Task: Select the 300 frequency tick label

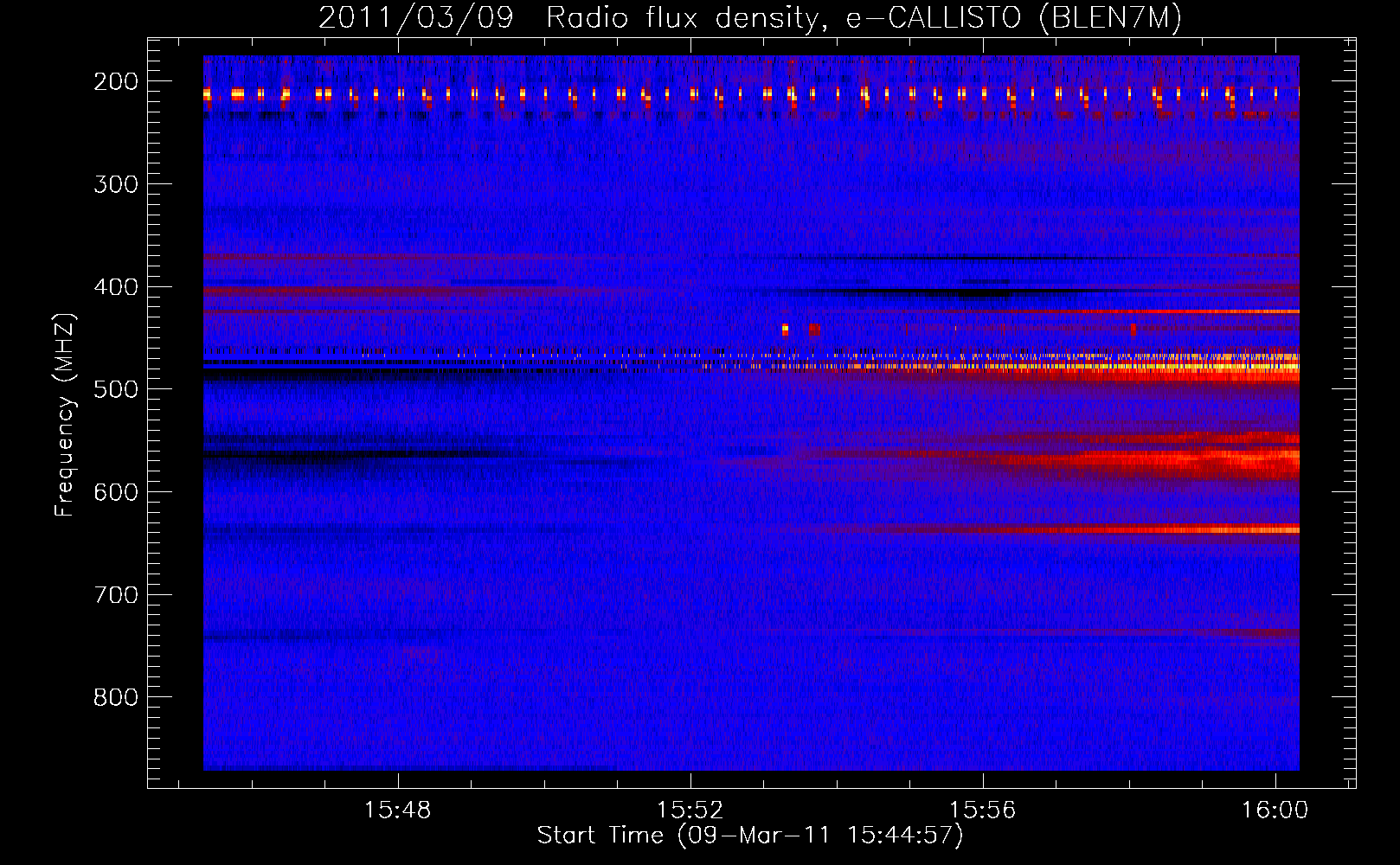Action: tap(115, 184)
